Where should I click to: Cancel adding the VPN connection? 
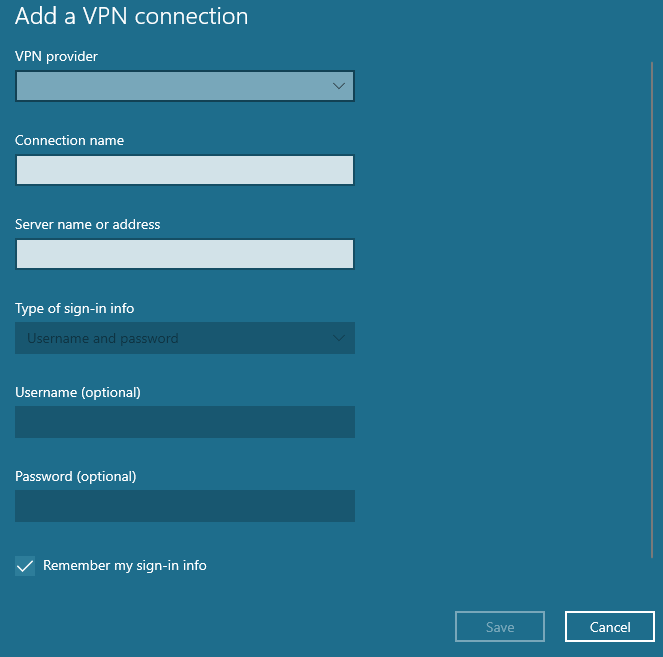(609, 627)
